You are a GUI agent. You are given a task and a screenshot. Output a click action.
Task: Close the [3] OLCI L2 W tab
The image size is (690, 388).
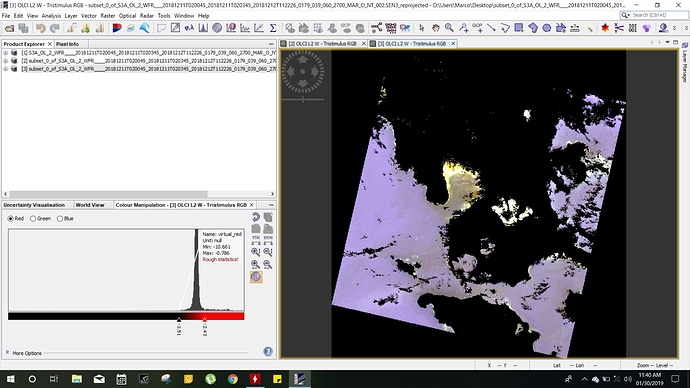click(x=453, y=44)
